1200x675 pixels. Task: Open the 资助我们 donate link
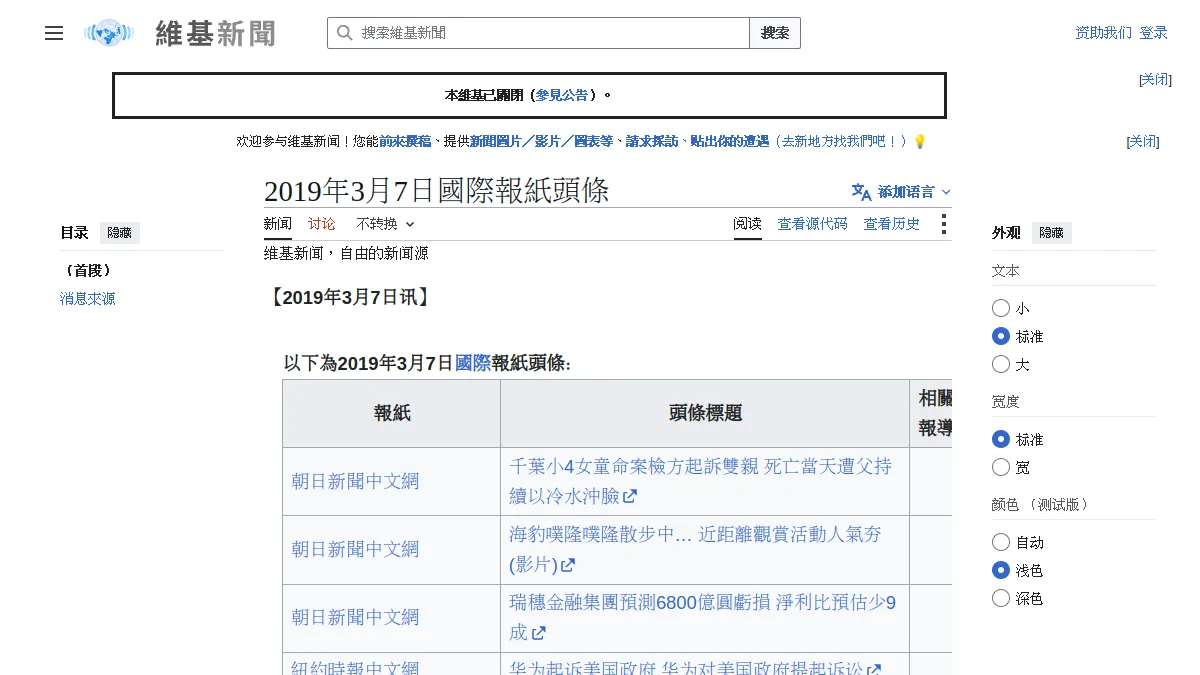[x=1103, y=33]
